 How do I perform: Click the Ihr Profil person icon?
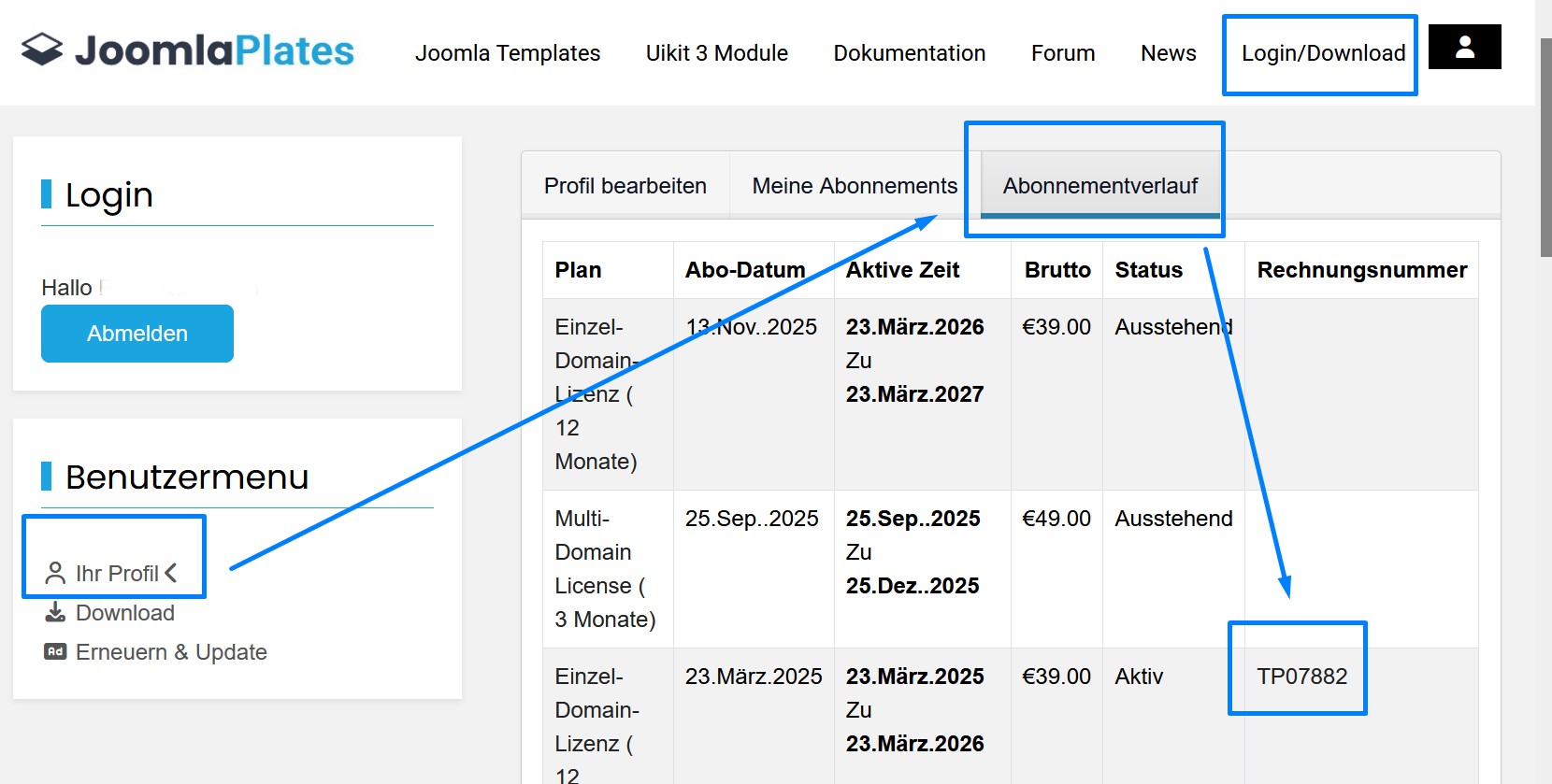[x=55, y=573]
